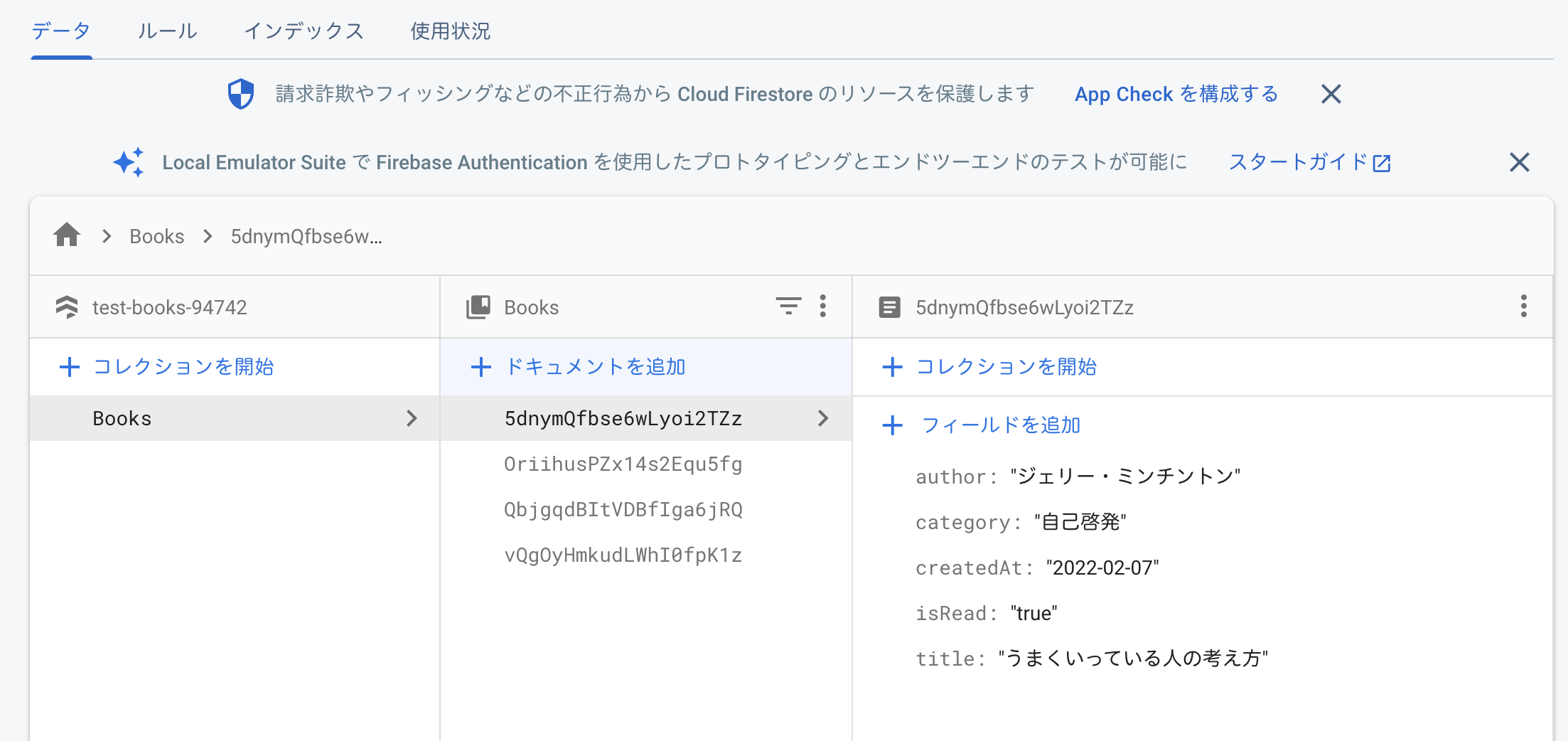Click the chevron on 5dnymQfbse6wLyoi2TZz row
The height and width of the screenshot is (741, 1568).
(x=823, y=418)
